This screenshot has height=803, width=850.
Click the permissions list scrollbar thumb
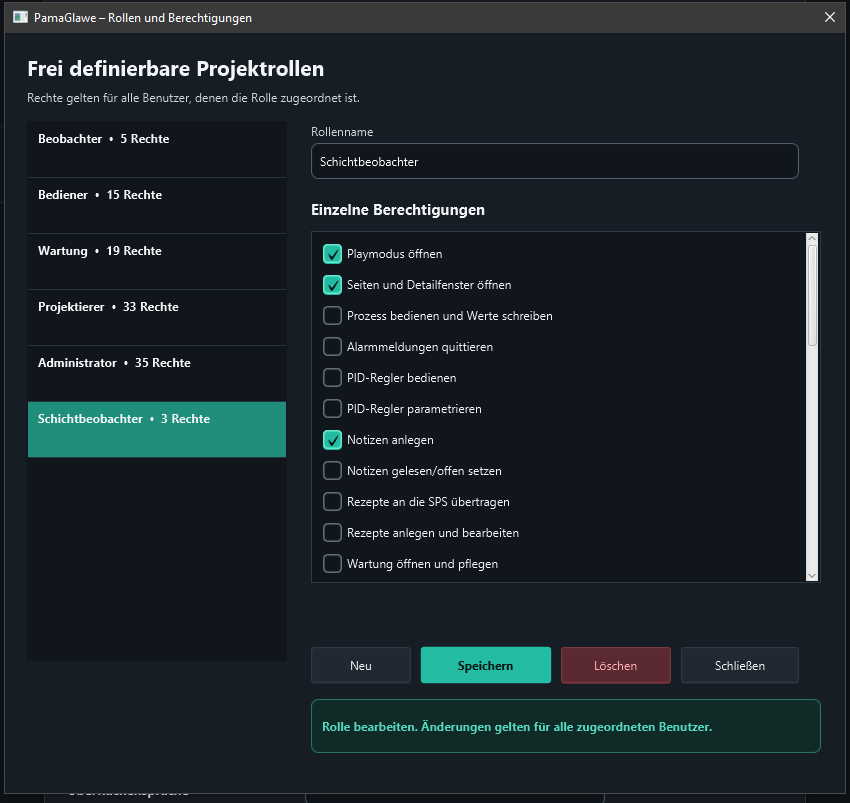pos(812,295)
